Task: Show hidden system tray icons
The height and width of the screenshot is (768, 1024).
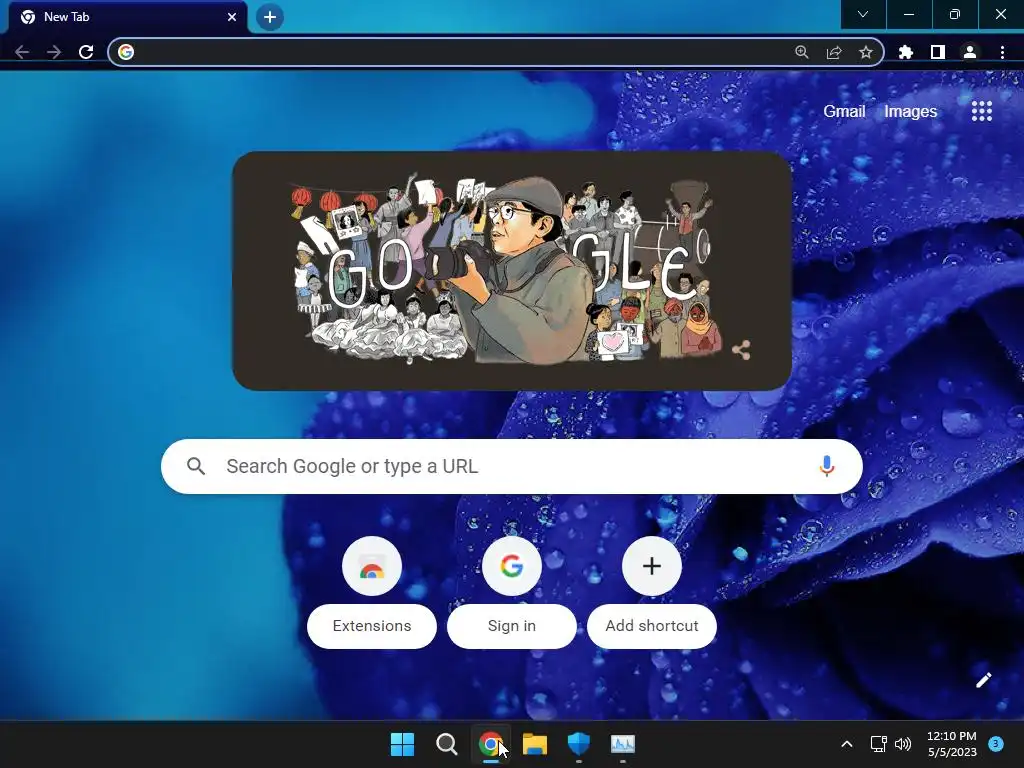Action: [846, 744]
